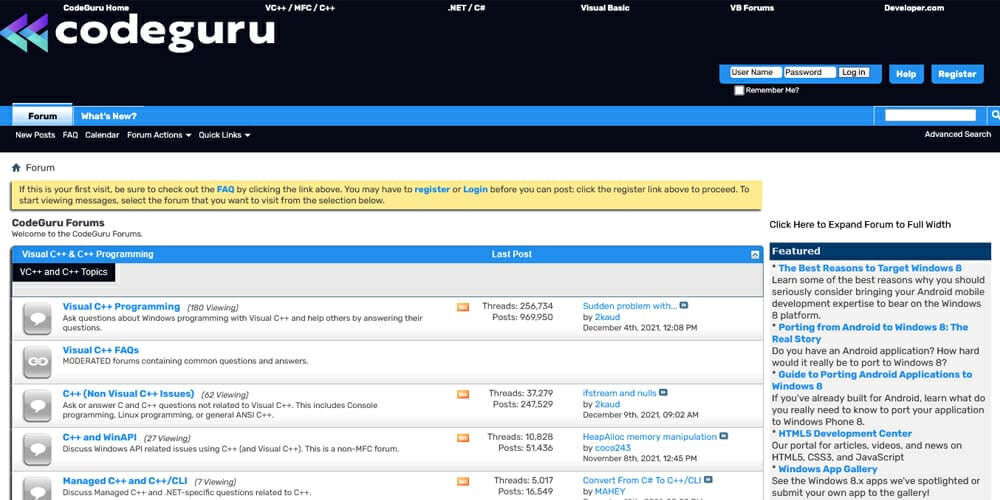Open VC++ / MFC / C++ top link
This screenshot has width=1000, height=500.
pos(300,8)
